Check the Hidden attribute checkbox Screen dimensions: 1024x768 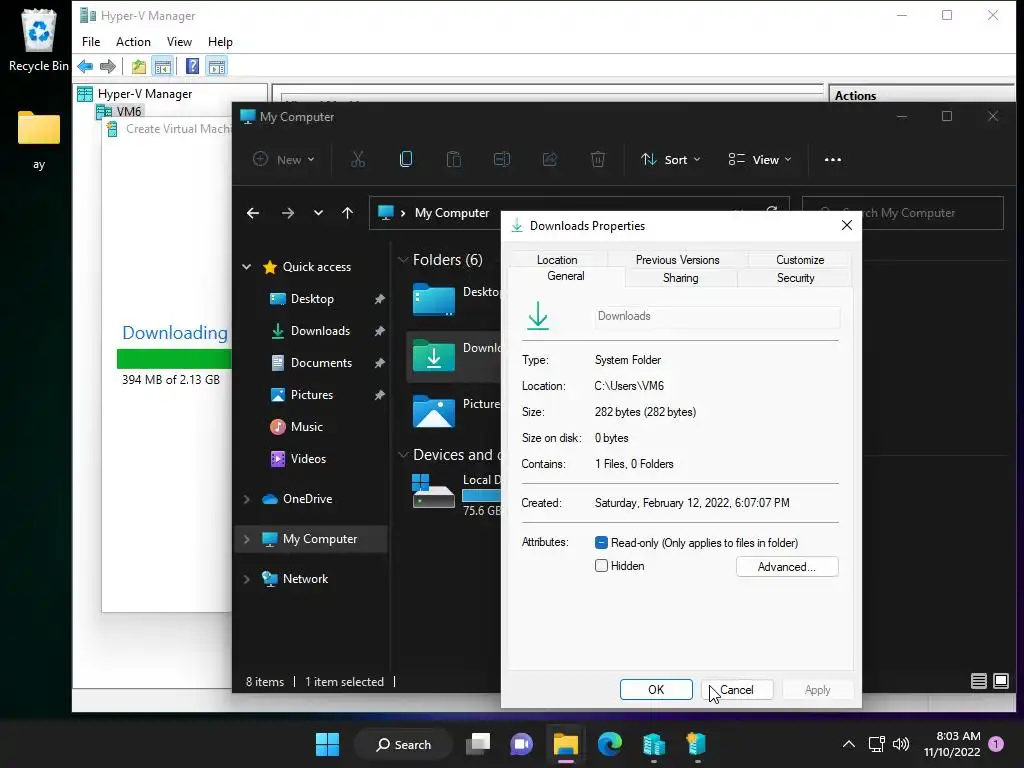coord(601,566)
